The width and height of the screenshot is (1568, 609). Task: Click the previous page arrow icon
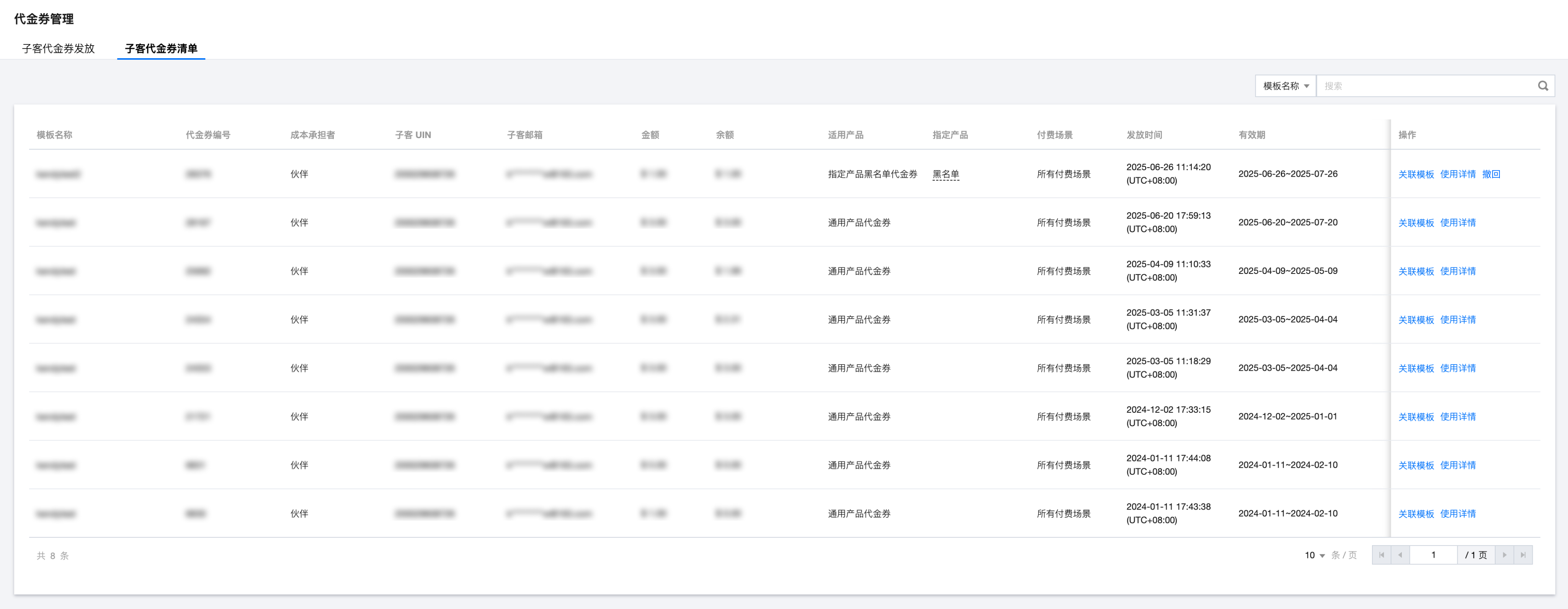pos(1400,555)
